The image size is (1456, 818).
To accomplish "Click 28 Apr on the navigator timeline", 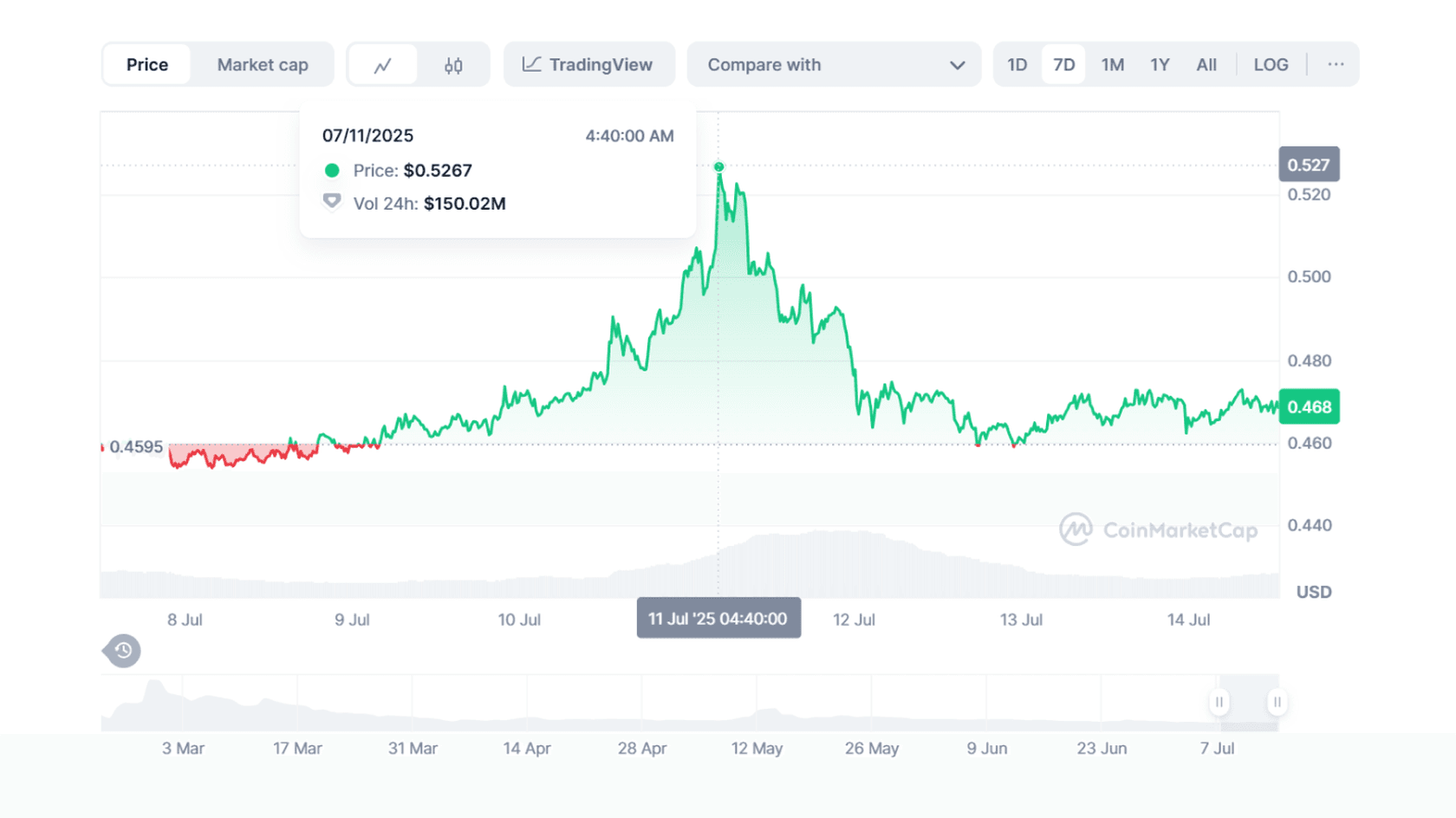I will pyautogui.click(x=642, y=748).
